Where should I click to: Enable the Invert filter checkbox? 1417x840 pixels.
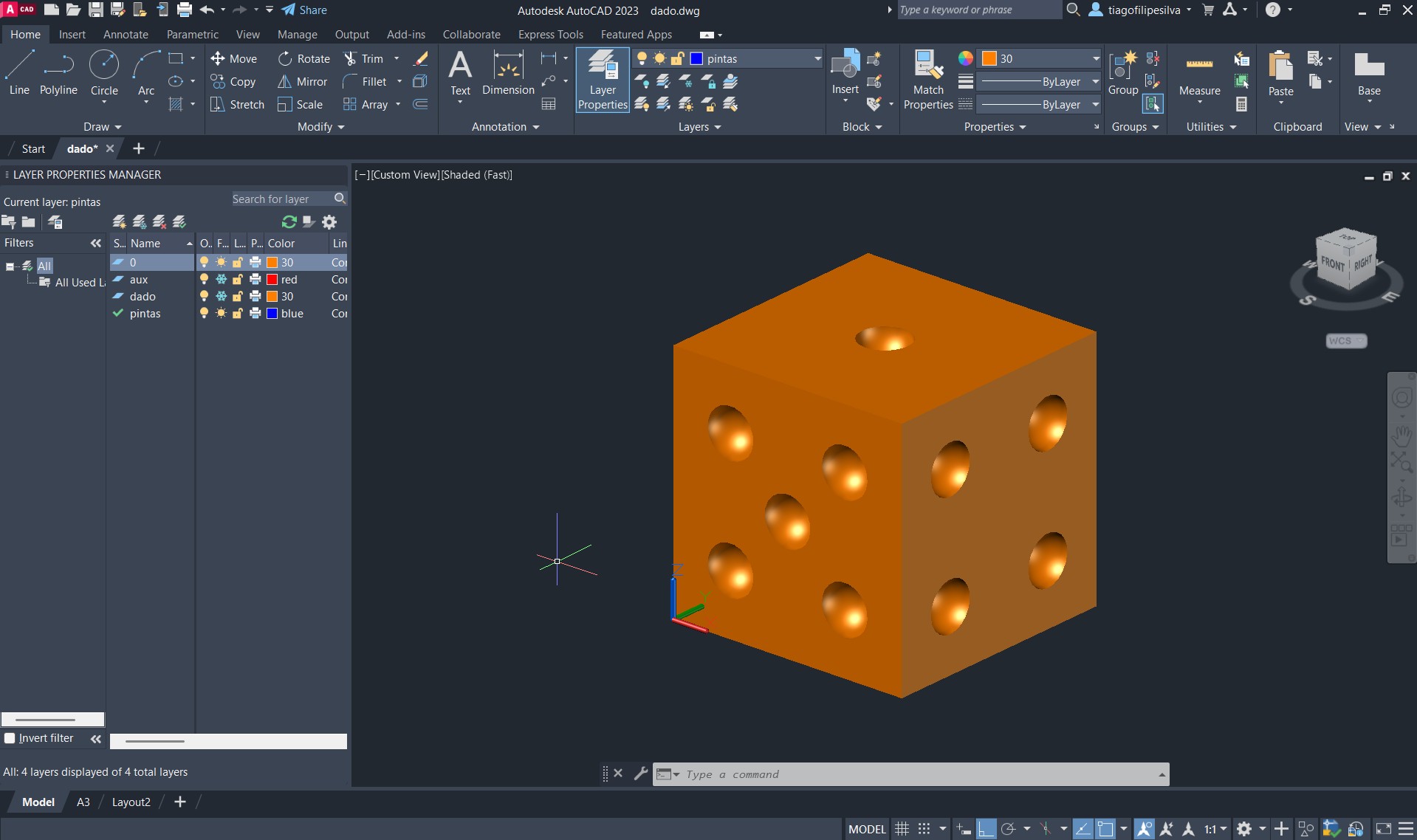tap(10, 738)
